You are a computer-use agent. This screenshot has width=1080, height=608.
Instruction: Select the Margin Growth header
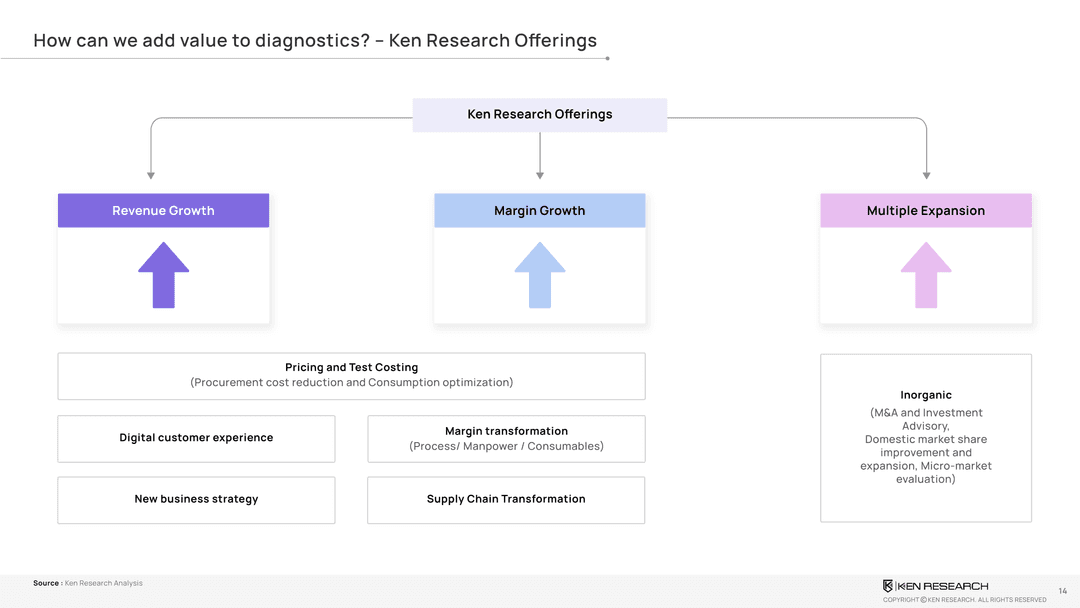539,211
